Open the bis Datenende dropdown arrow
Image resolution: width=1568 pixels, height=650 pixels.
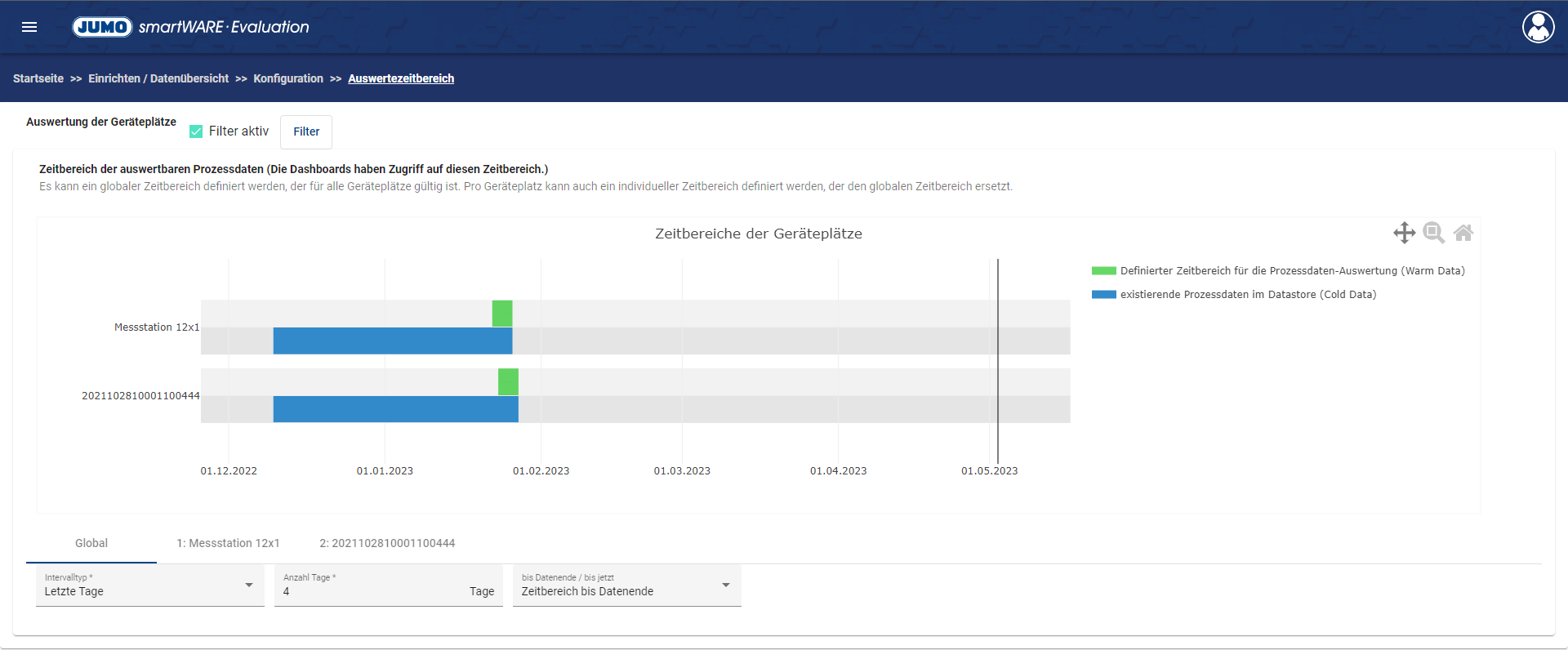coord(725,585)
